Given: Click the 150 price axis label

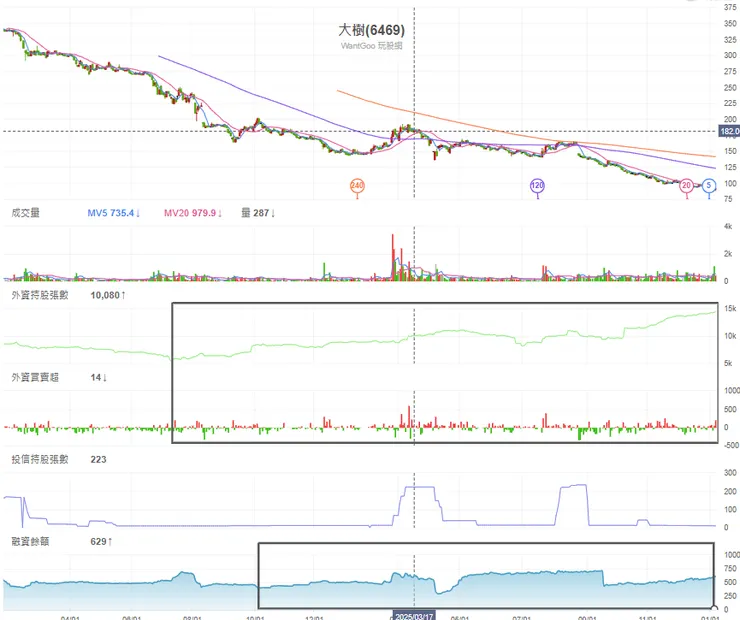Looking at the screenshot, I should pyautogui.click(x=730, y=151).
